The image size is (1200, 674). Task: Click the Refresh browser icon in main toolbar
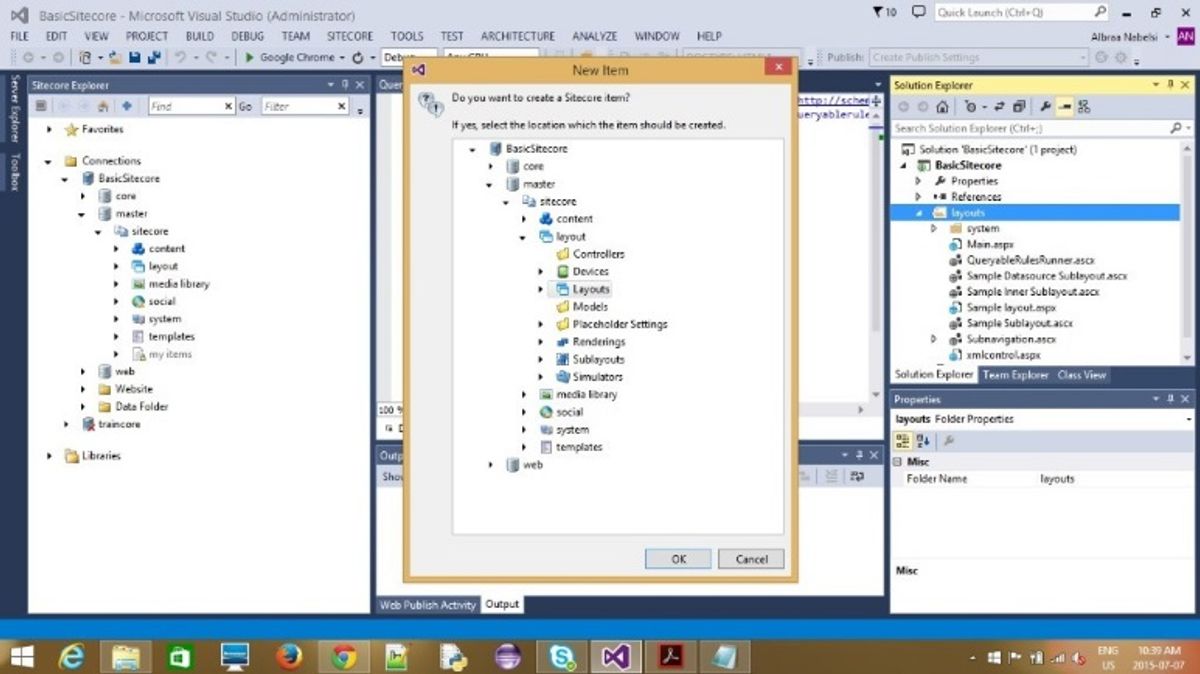tap(358, 58)
